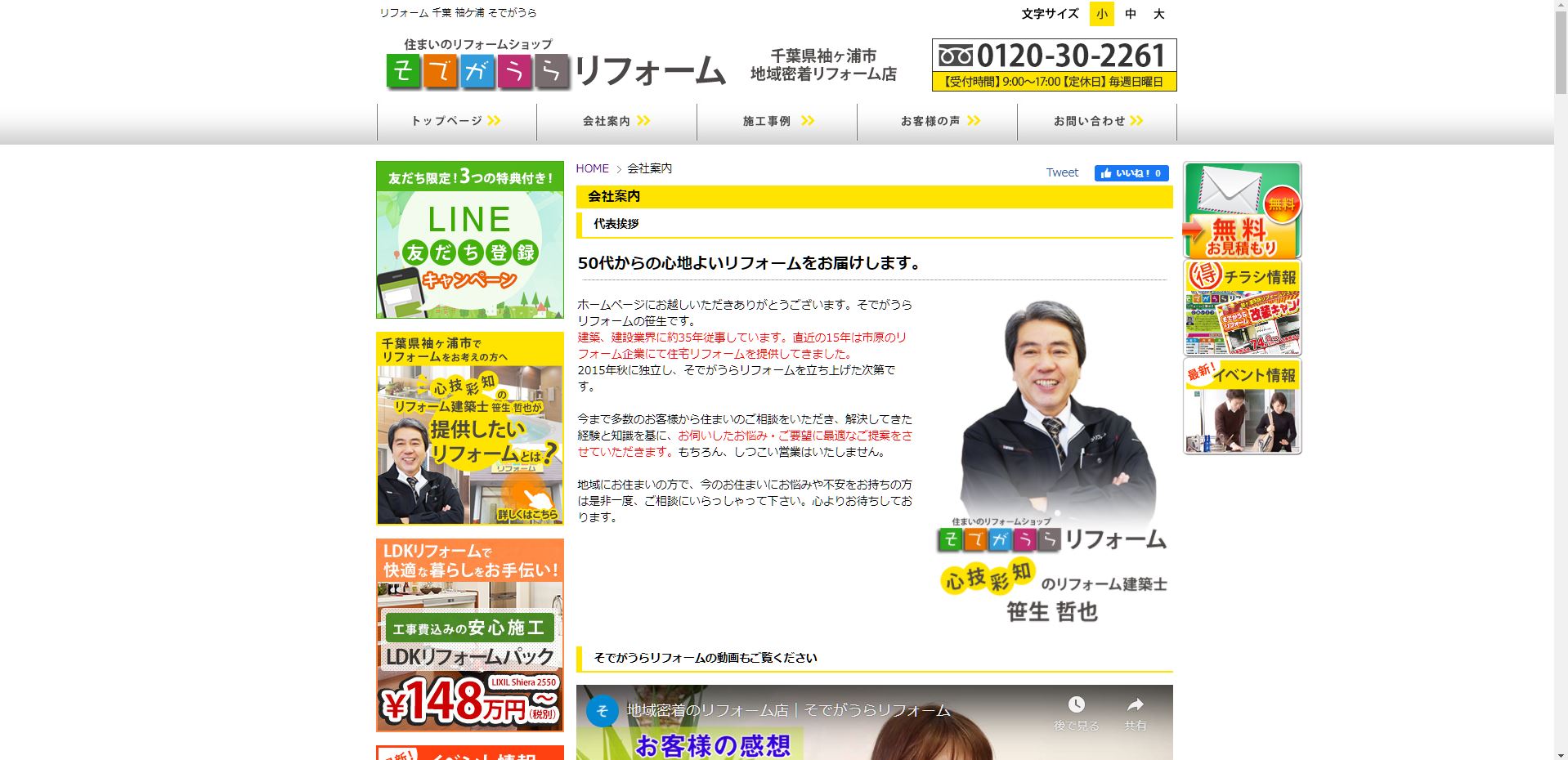The width and height of the screenshot is (1568, 760).
Task: Click partially visible イベント情報 banner at bottom left
Action: [x=470, y=753]
